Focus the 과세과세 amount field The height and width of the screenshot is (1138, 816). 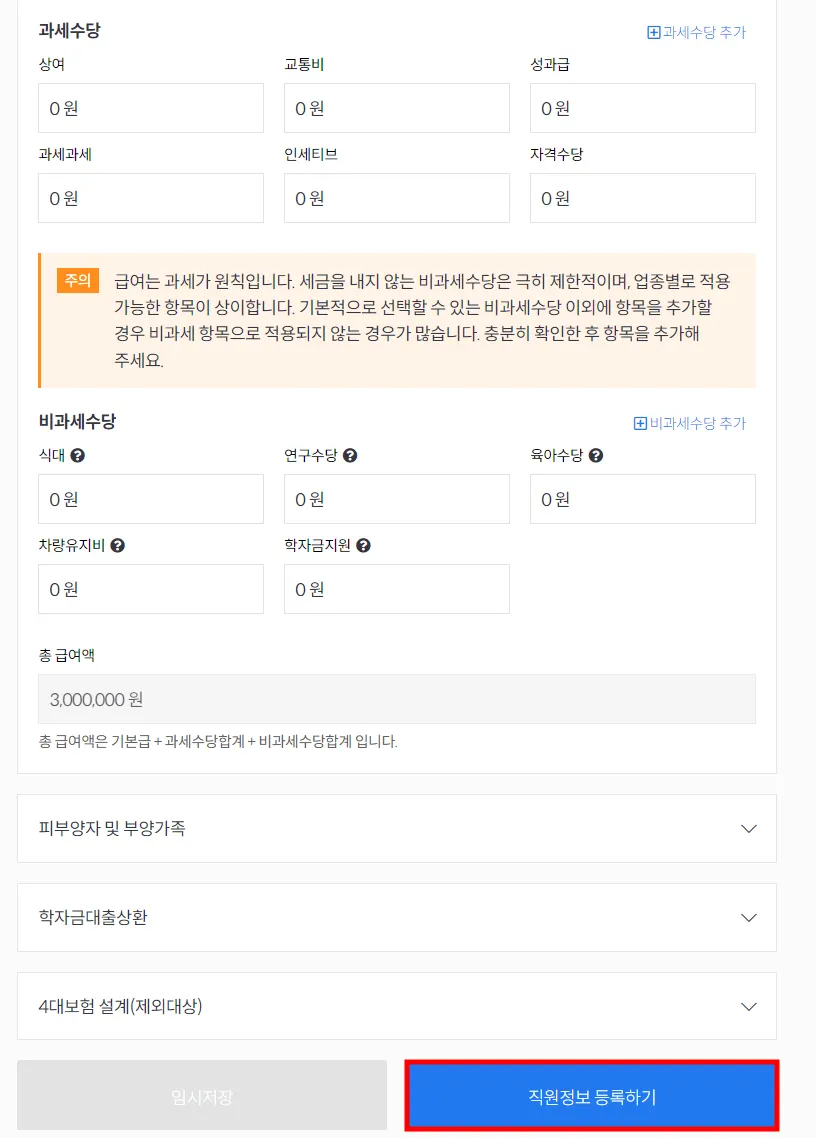pos(151,198)
